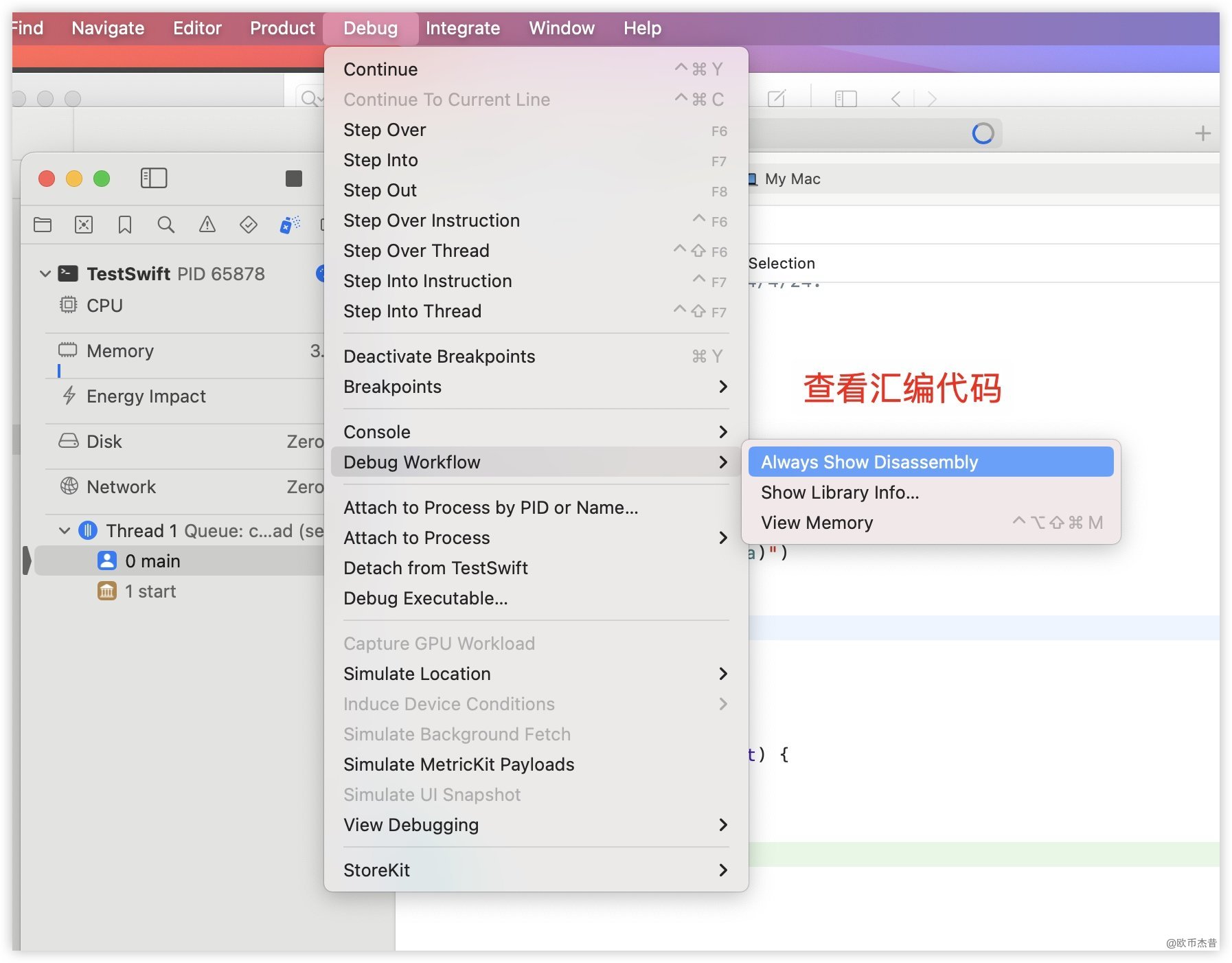Open the Bookmark navigator icon
1232x963 pixels.
tap(125, 225)
